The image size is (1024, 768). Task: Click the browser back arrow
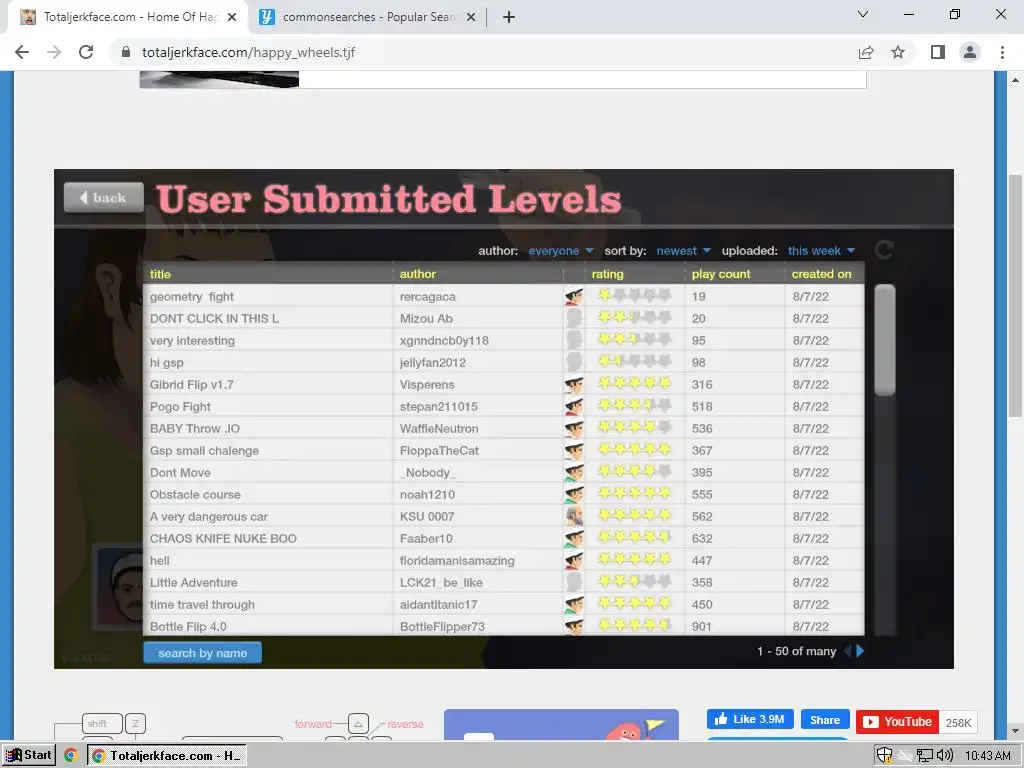pyautogui.click(x=22, y=52)
